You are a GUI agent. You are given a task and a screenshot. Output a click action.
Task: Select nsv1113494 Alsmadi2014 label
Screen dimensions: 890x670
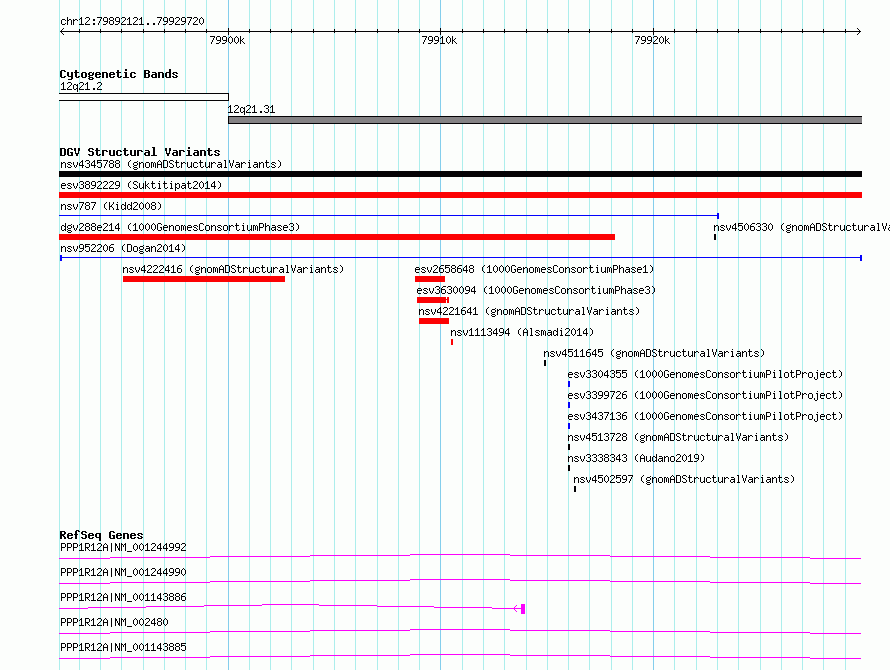click(x=522, y=332)
